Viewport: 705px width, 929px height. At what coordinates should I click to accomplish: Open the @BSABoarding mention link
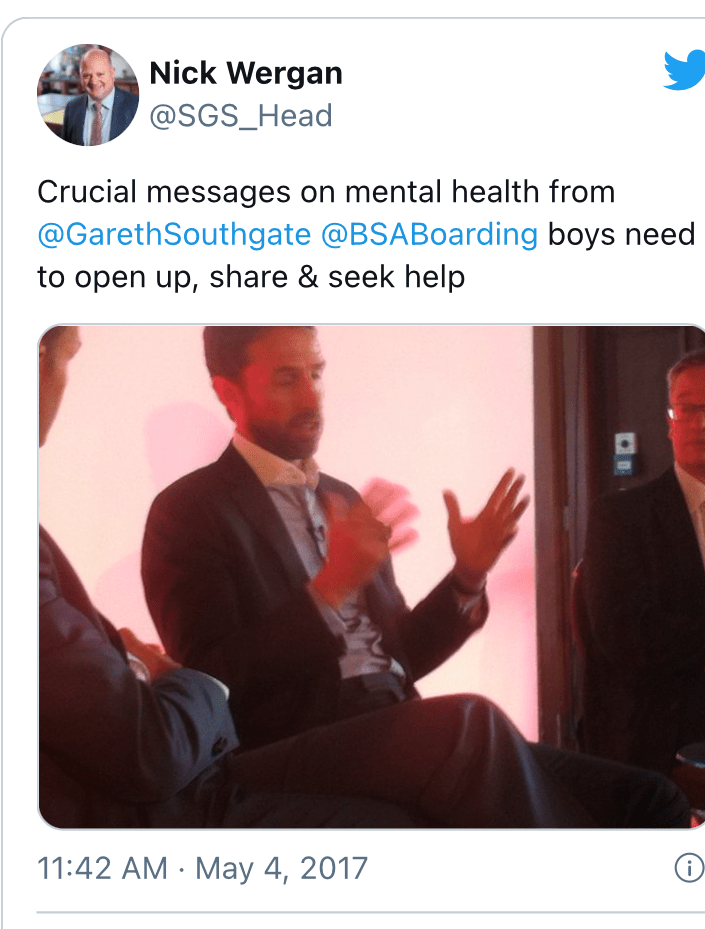tap(430, 235)
